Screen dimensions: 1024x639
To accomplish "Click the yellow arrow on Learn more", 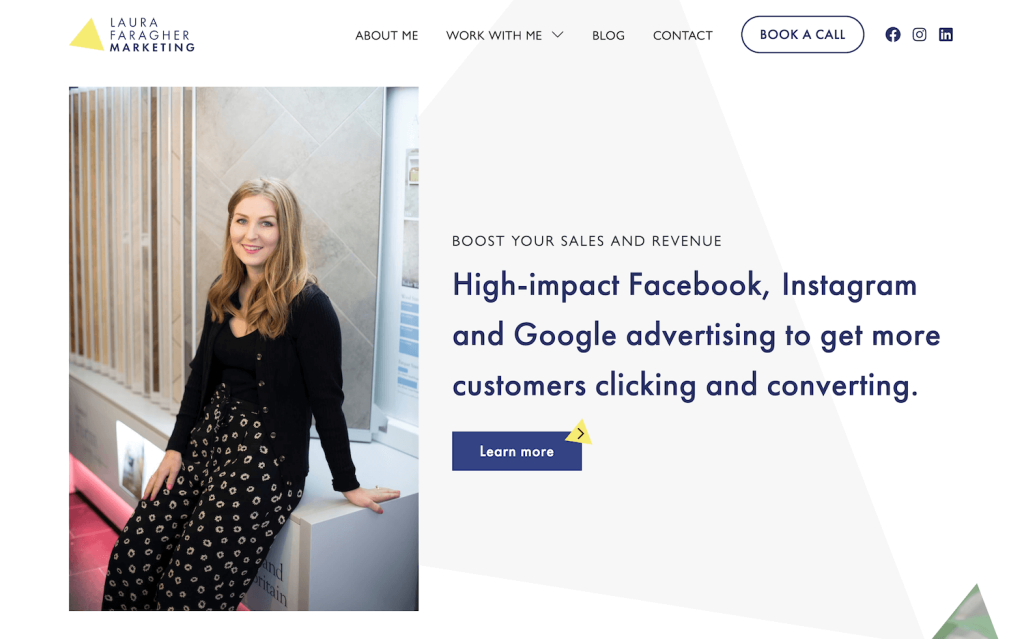I will 579,433.
